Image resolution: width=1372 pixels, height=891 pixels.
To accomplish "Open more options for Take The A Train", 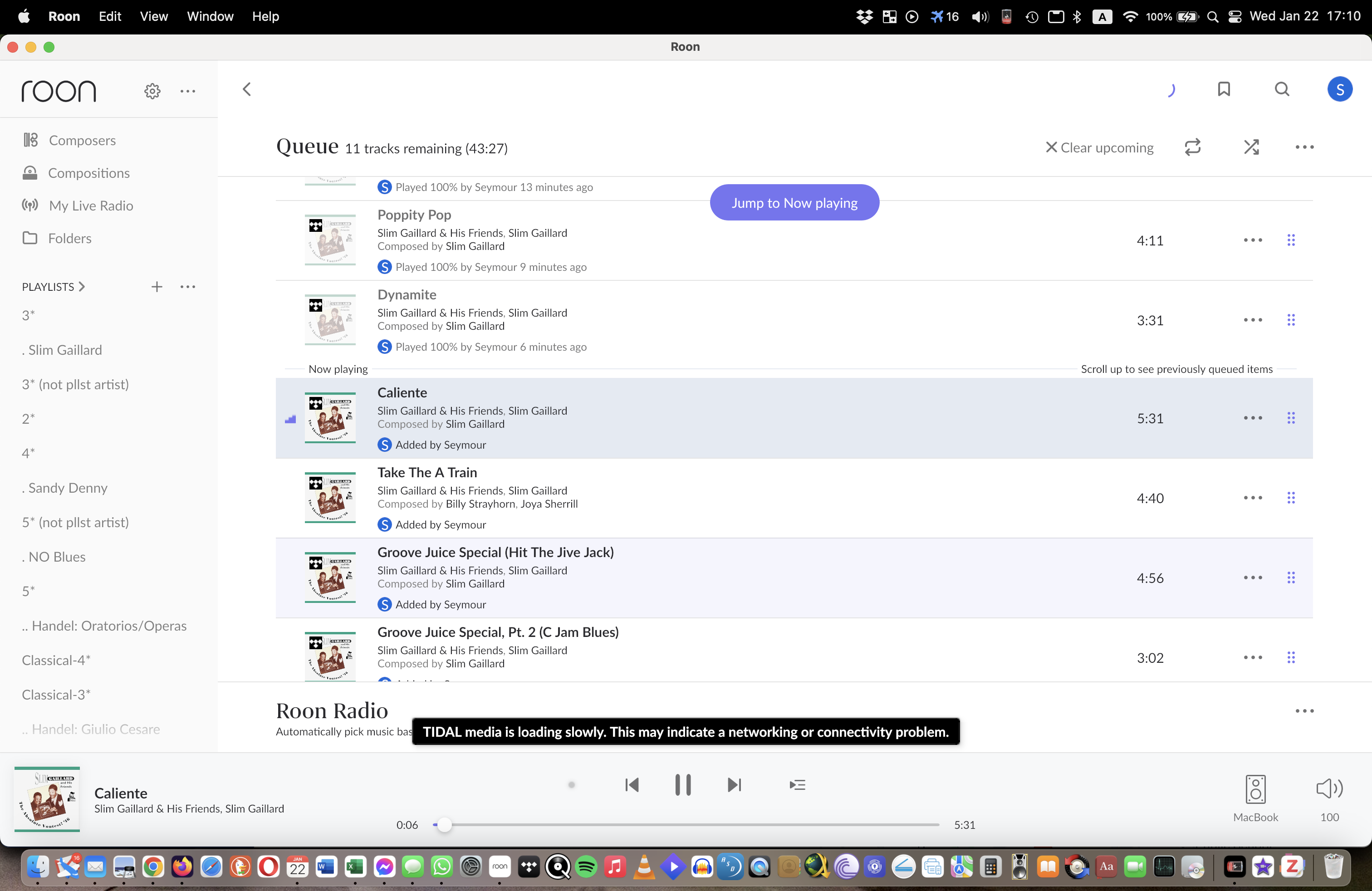I will click(x=1253, y=497).
